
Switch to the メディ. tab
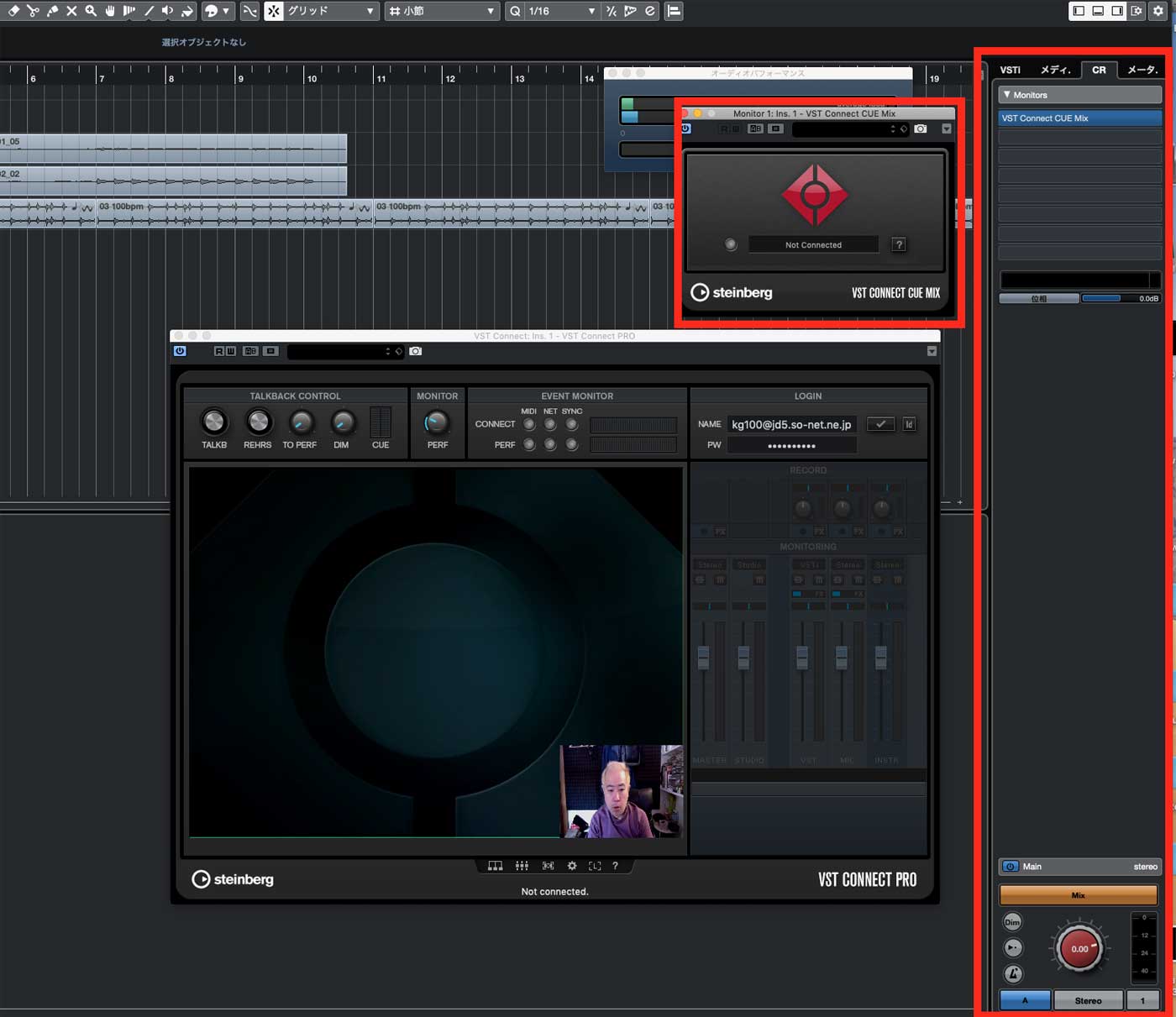(1055, 70)
